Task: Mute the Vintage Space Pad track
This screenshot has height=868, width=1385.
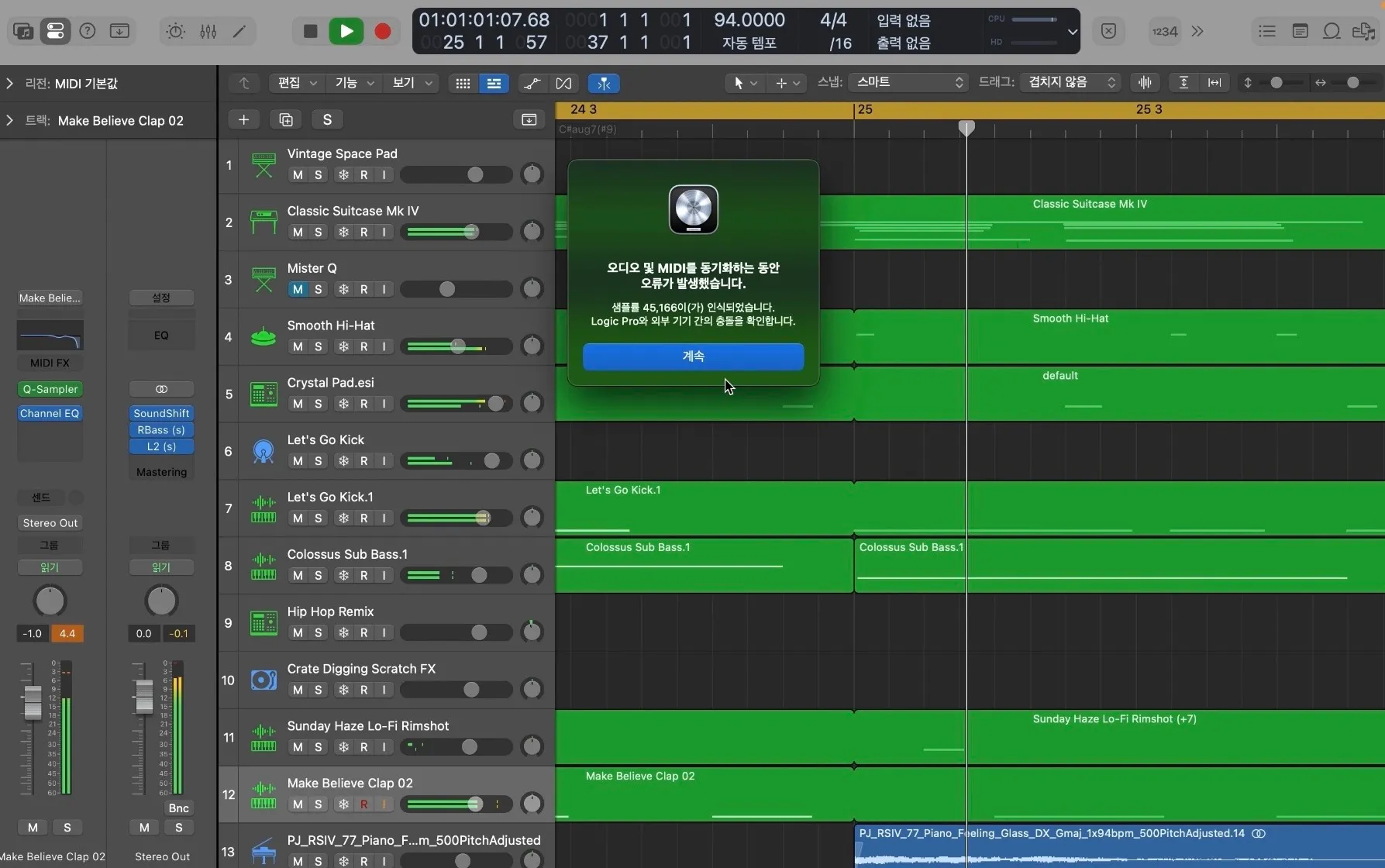Action: click(298, 175)
